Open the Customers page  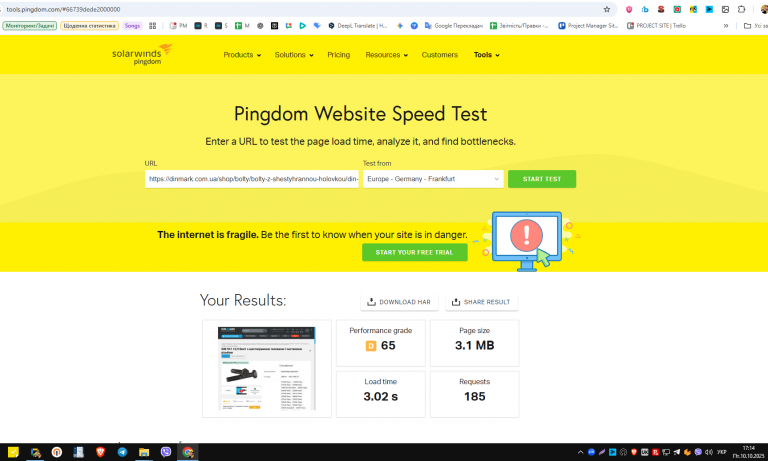pos(440,55)
